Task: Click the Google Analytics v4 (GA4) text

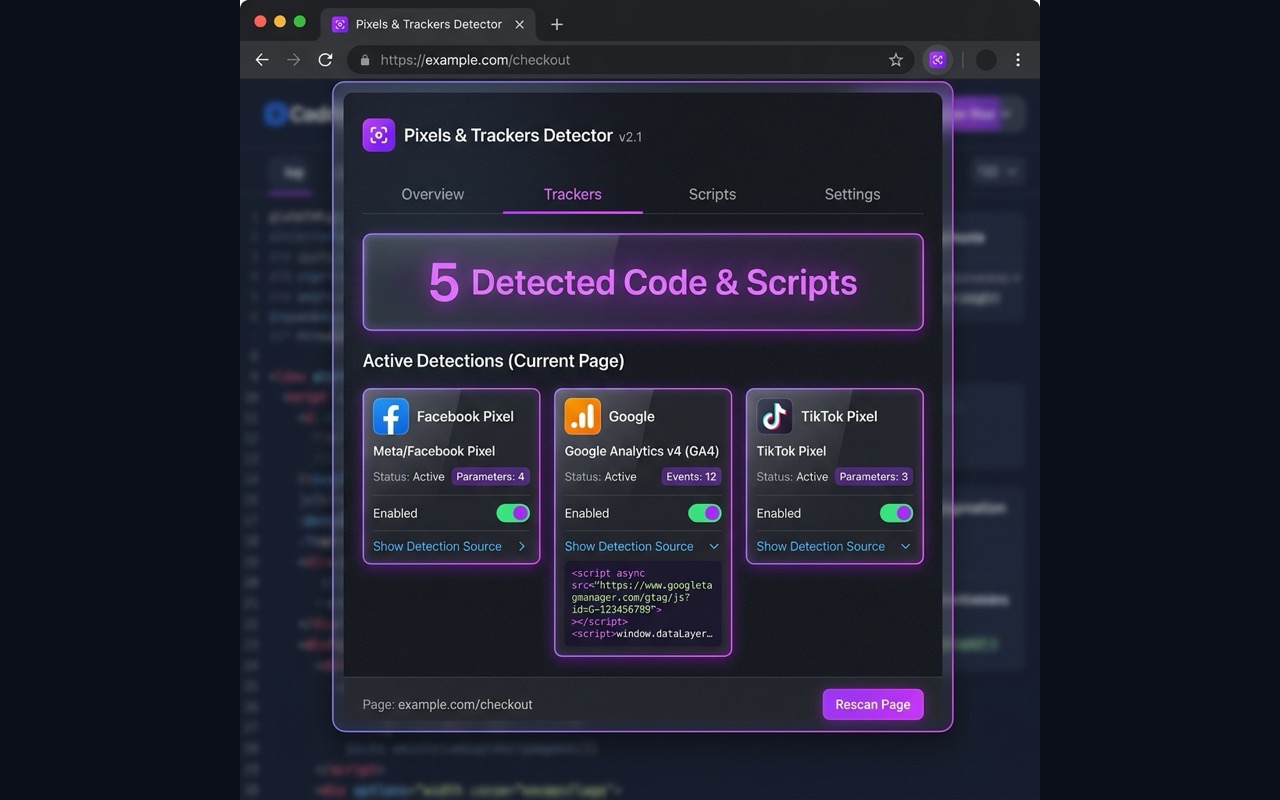Action: coord(642,451)
